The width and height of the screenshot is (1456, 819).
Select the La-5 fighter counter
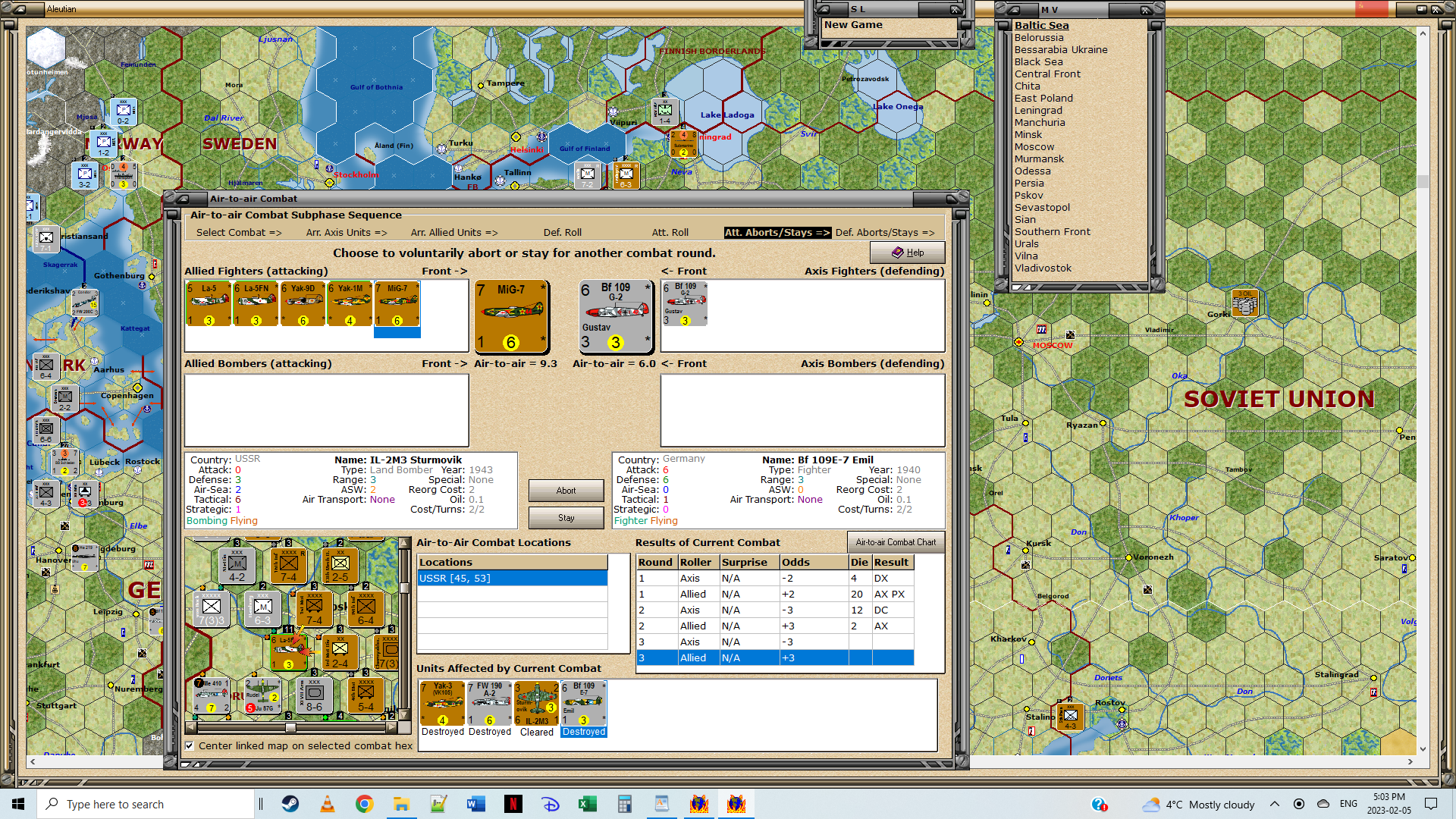point(209,304)
